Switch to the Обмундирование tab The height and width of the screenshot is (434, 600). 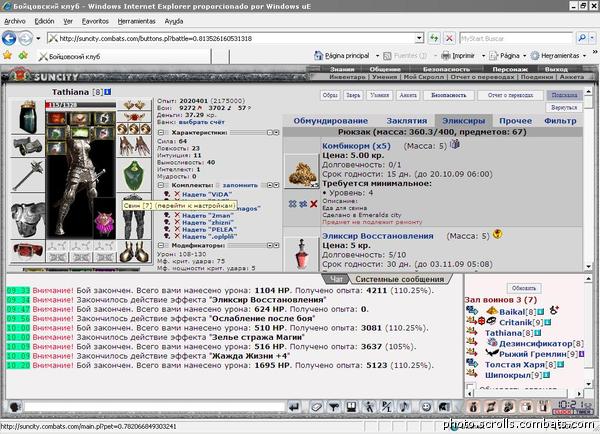[331, 121]
